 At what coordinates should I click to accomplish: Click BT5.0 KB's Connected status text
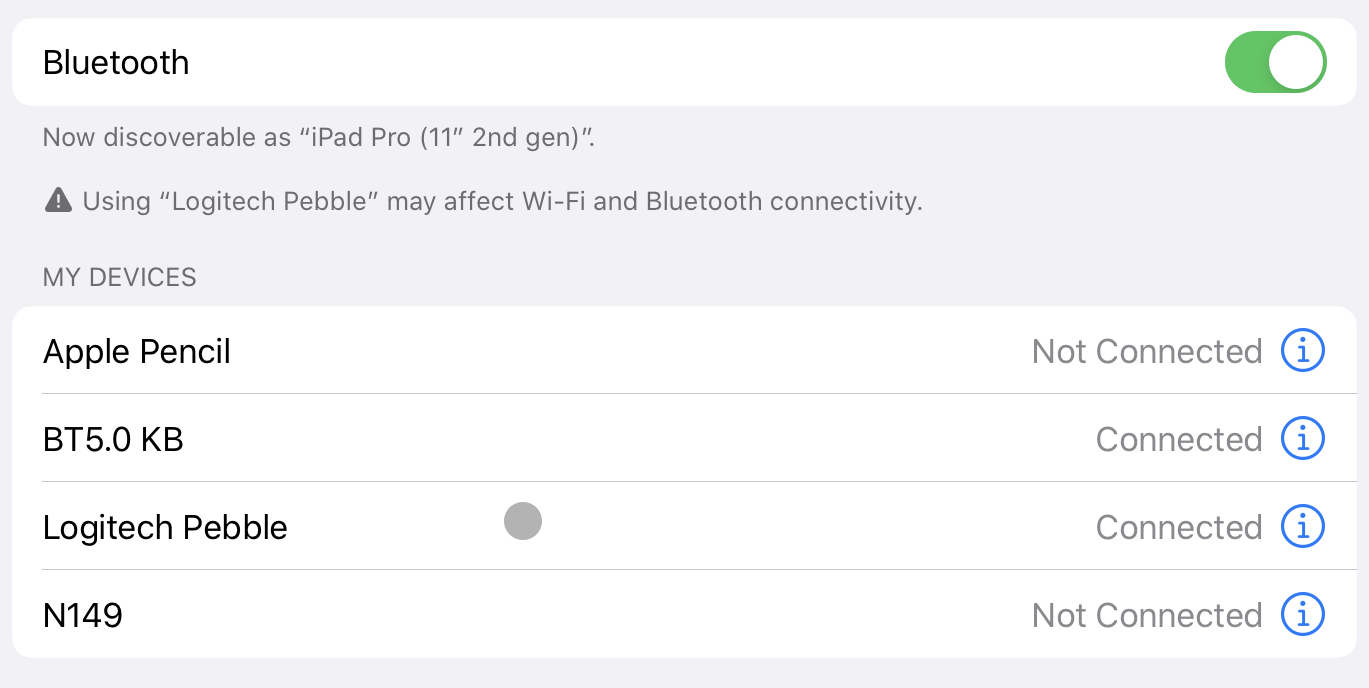1179,439
